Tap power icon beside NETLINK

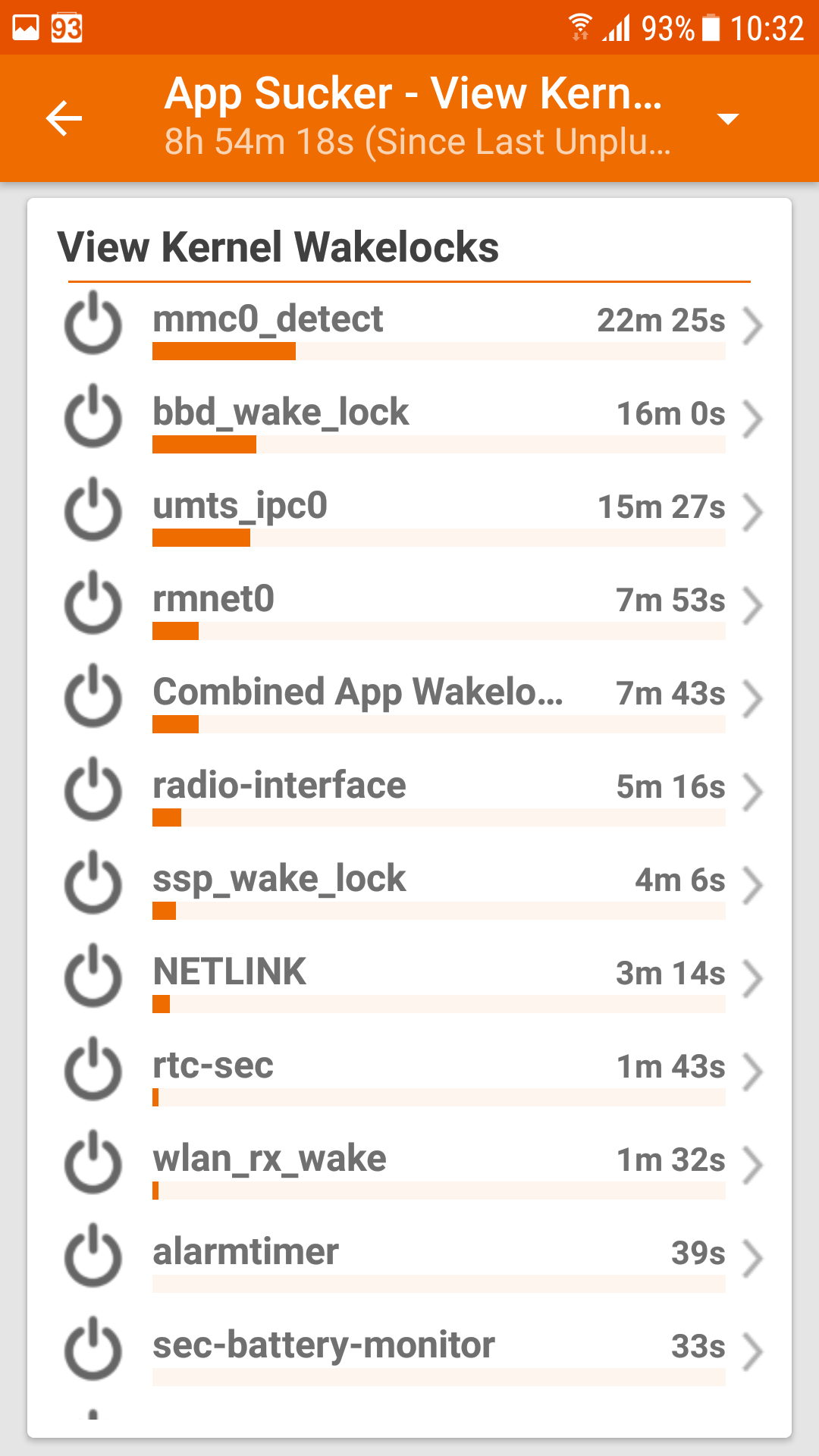point(93,977)
